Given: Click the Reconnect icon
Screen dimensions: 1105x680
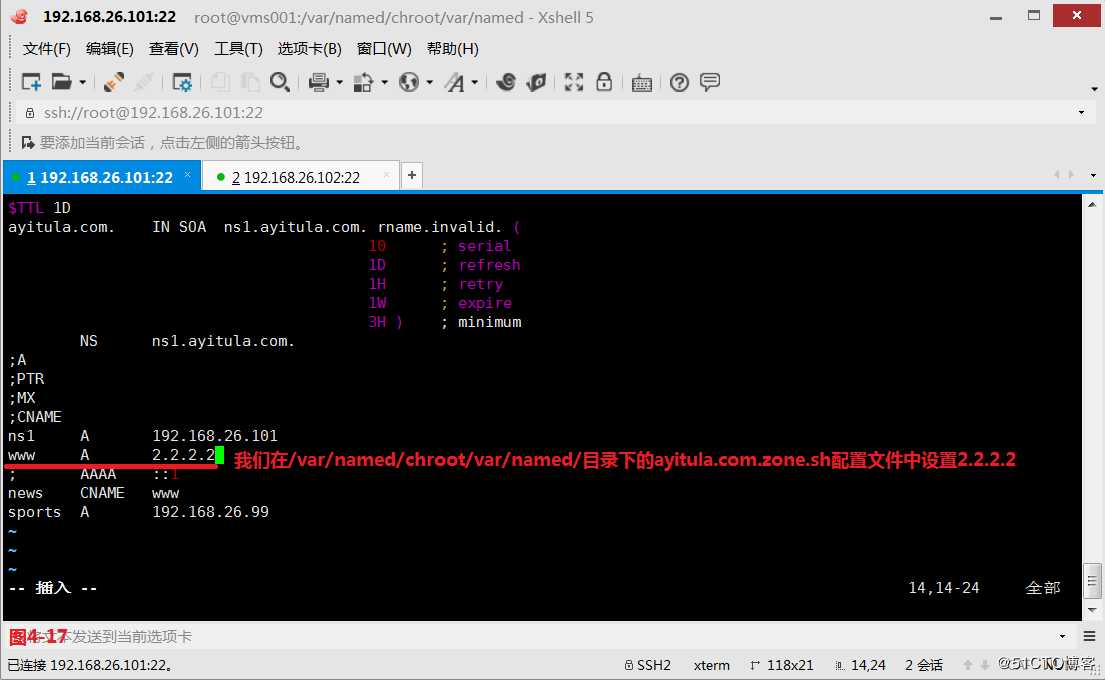Looking at the screenshot, I should click(x=113, y=82).
